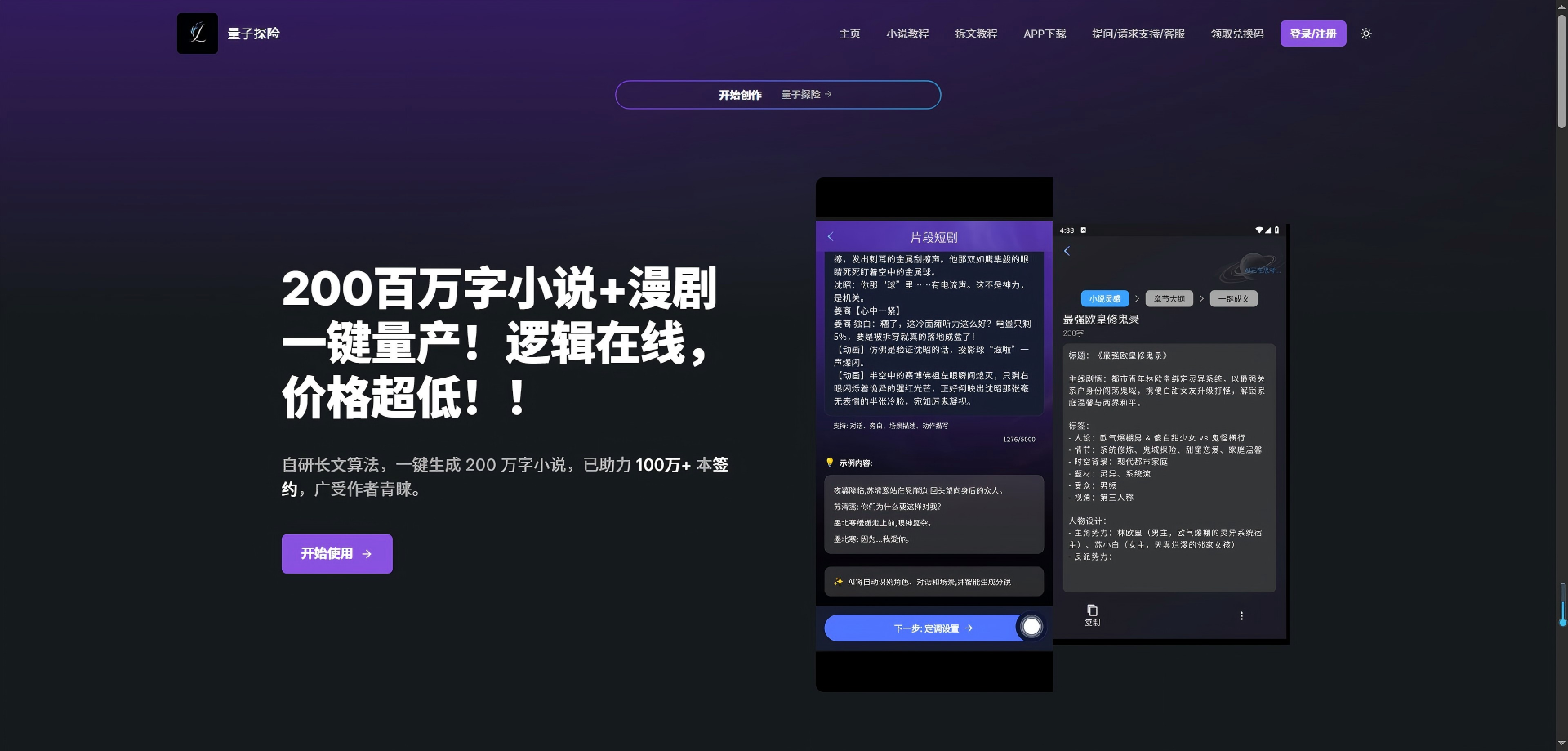Click the scrollbar up arrow
This screenshot has width=1568, height=751.
tap(1561, 6)
